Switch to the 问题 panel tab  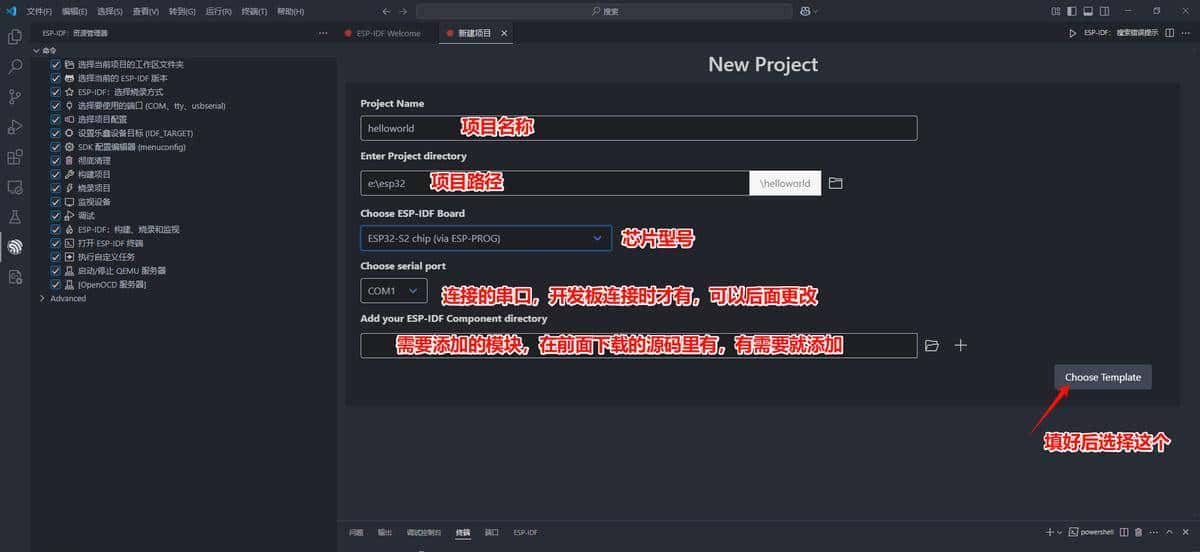pyautogui.click(x=356, y=532)
